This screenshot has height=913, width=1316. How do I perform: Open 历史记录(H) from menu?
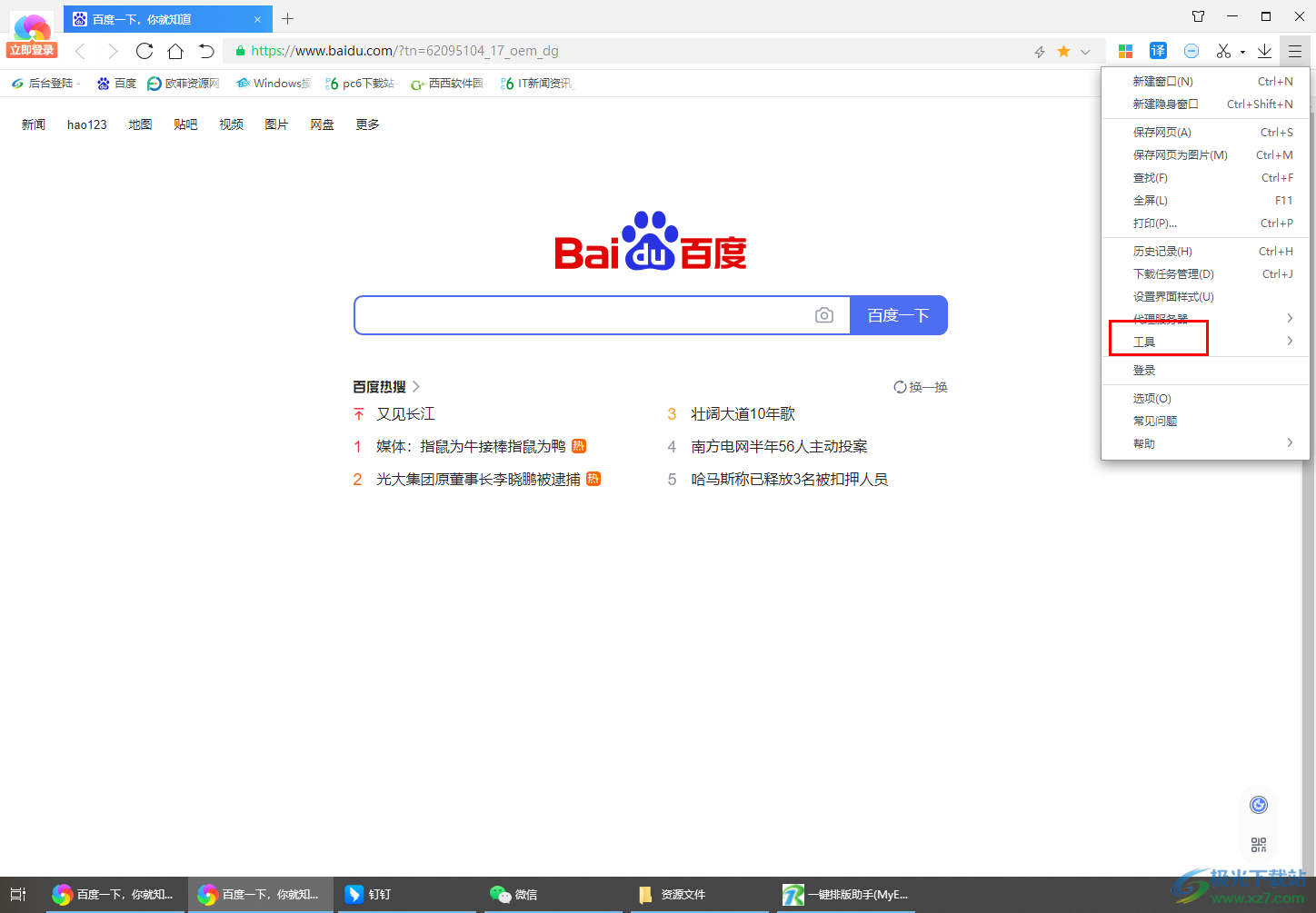click(1206, 252)
